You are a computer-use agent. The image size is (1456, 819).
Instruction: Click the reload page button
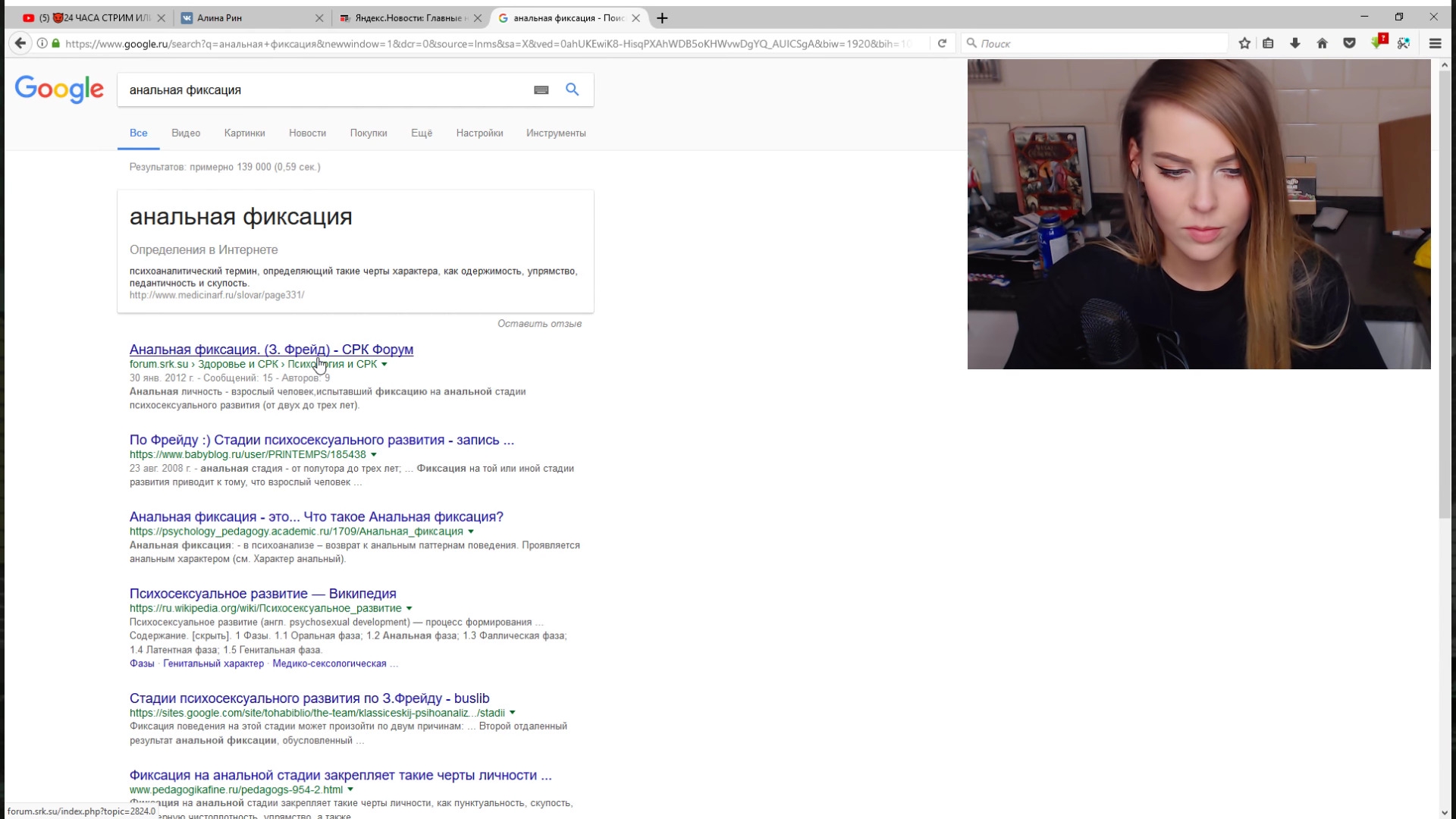[x=942, y=43]
